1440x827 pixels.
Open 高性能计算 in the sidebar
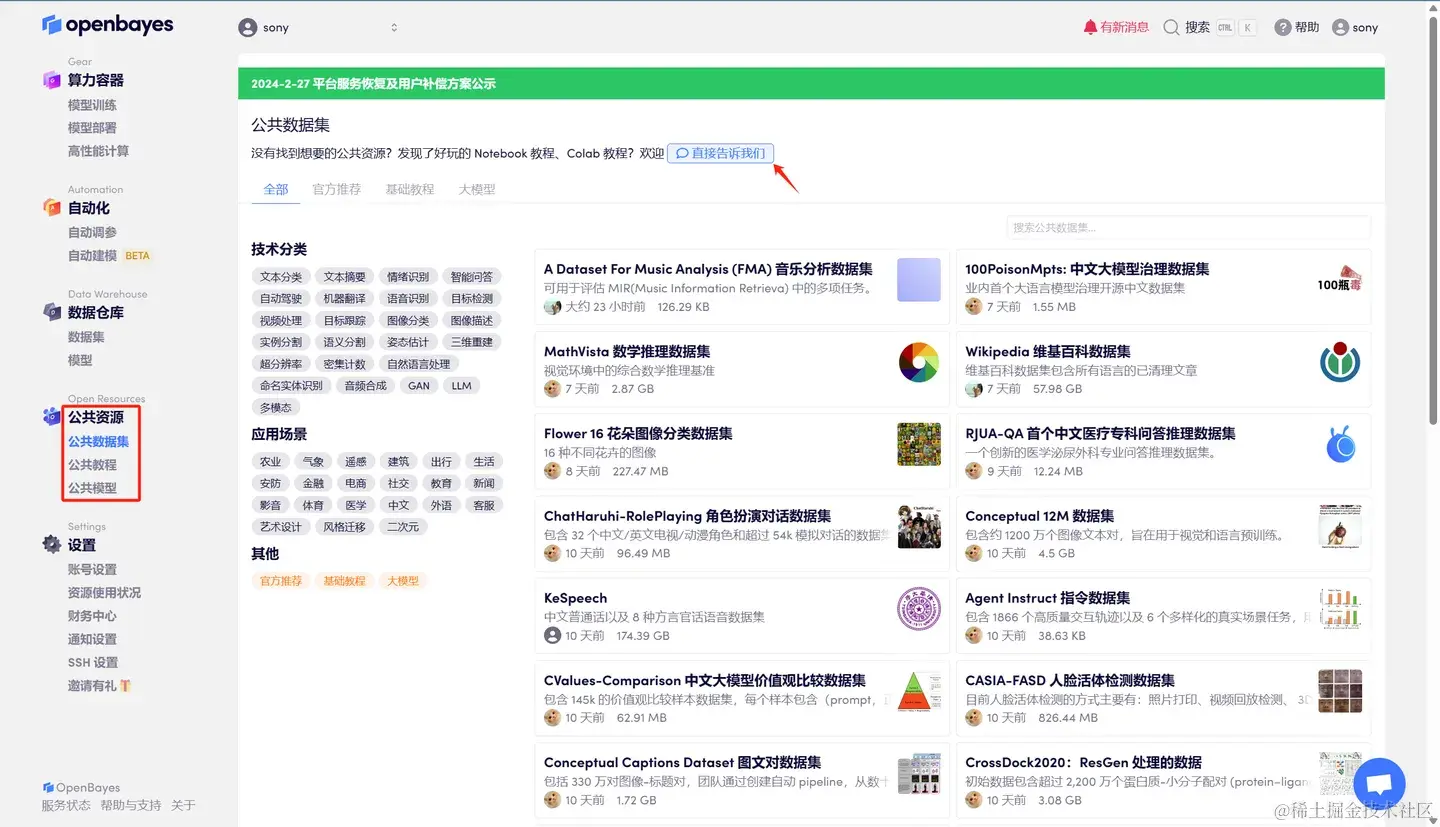pos(98,151)
